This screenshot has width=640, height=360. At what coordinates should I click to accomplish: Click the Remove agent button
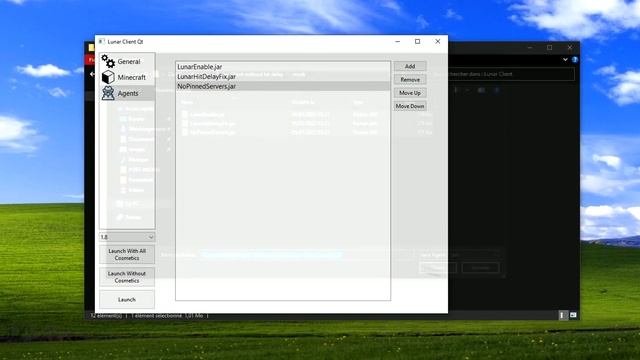[x=410, y=80]
